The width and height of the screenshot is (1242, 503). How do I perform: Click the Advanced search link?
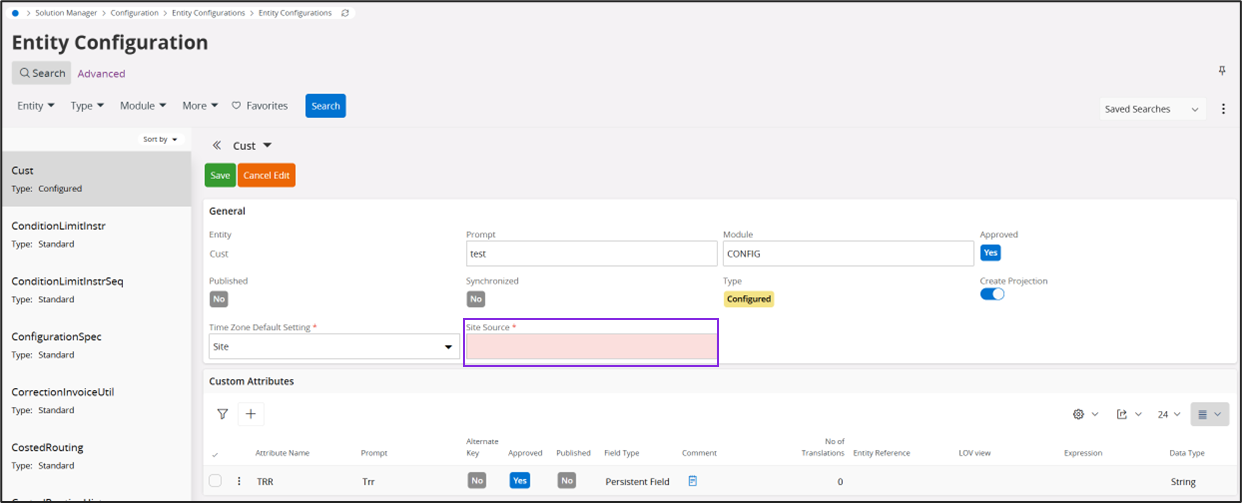[101, 73]
